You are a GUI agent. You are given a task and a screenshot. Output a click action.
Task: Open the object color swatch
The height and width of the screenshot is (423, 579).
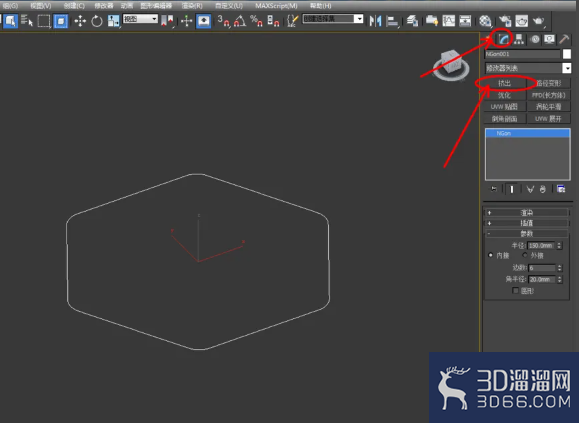pyautogui.click(x=567, y=54)
